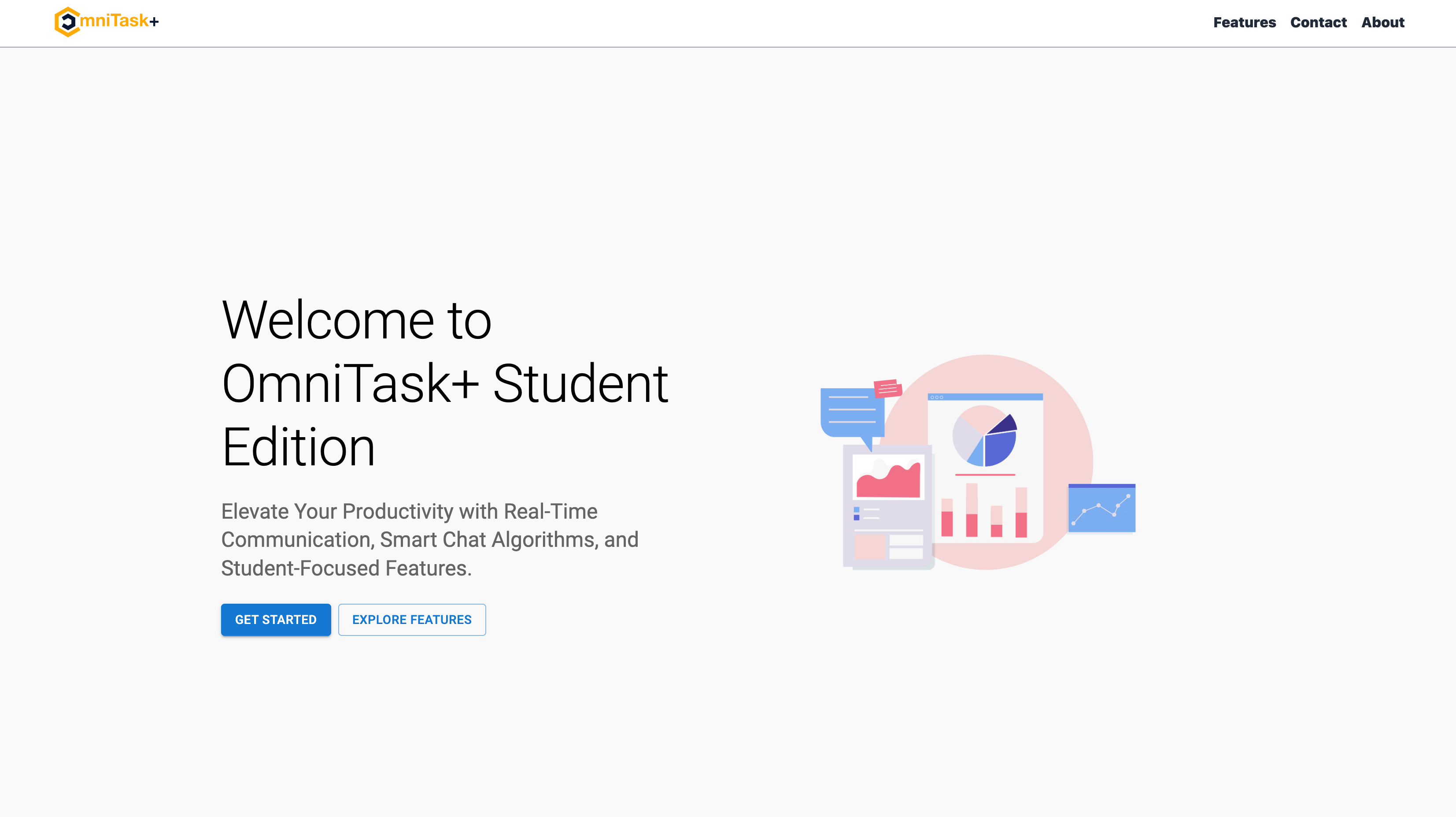Image resolution: width=1456 pixels, height=817 pixels.
Task: Click the pie chart in the illustration
Action: point(985,436)
